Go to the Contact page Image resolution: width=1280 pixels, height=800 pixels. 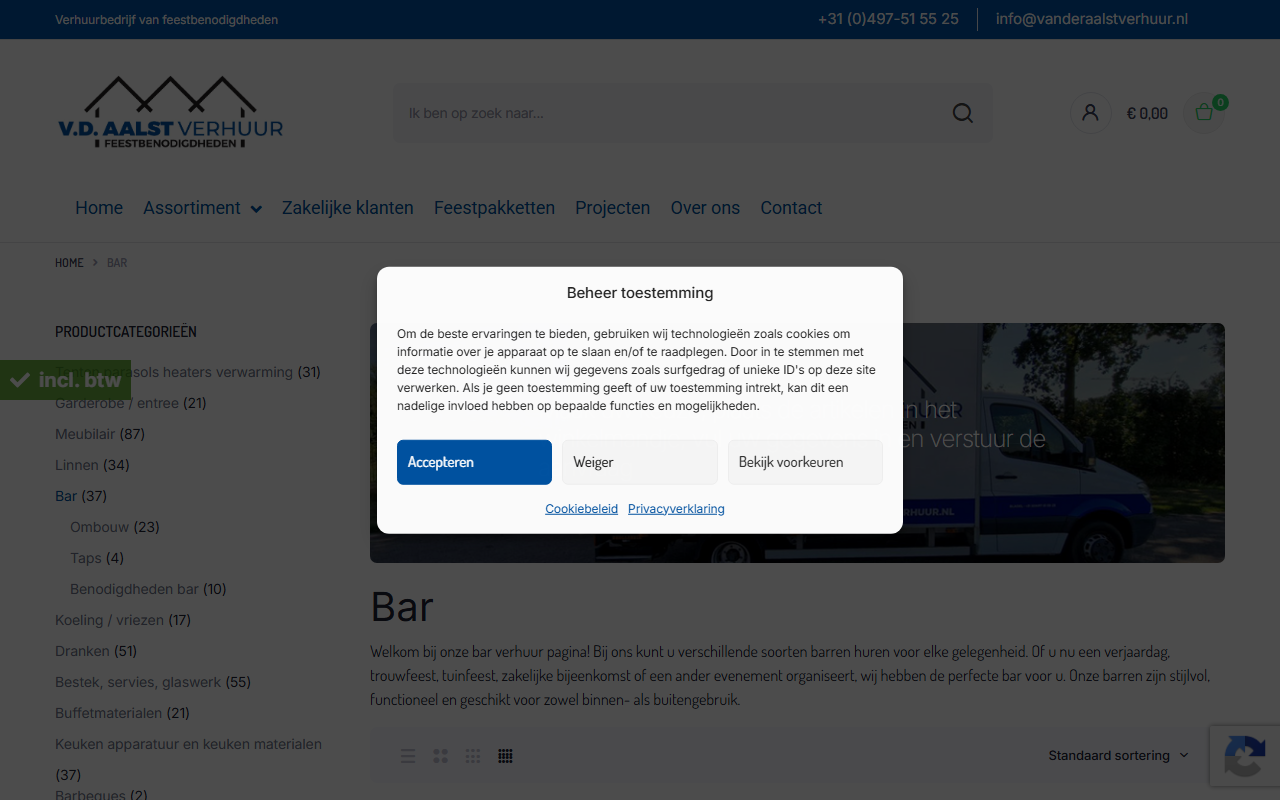(791, 208)
